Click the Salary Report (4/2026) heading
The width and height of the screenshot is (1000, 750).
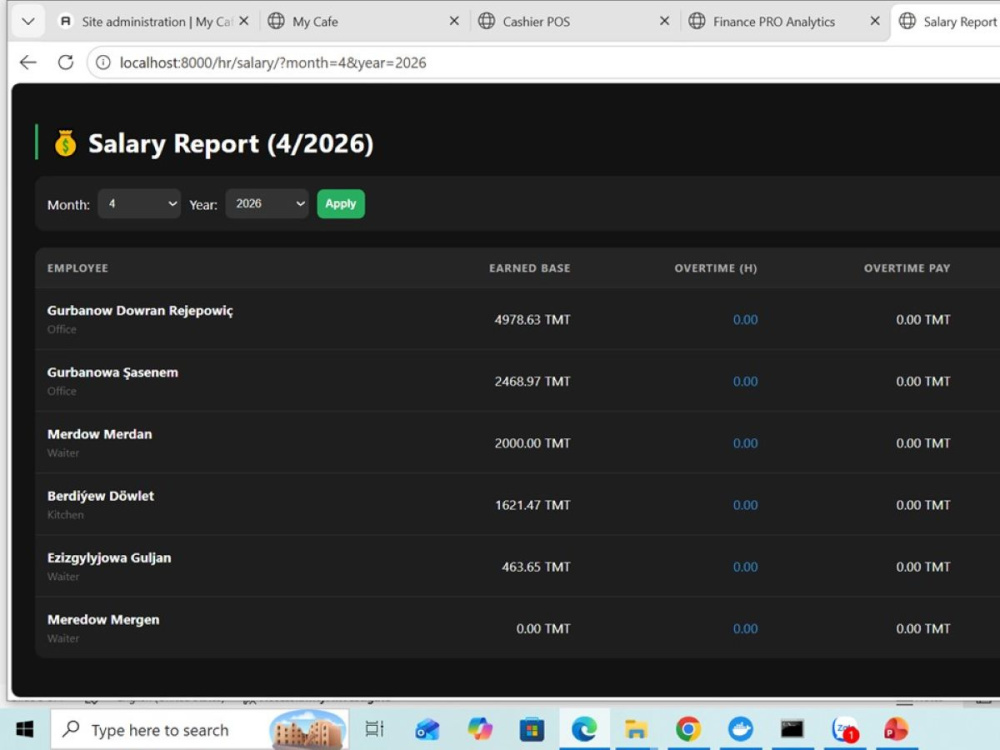point(231,143)
